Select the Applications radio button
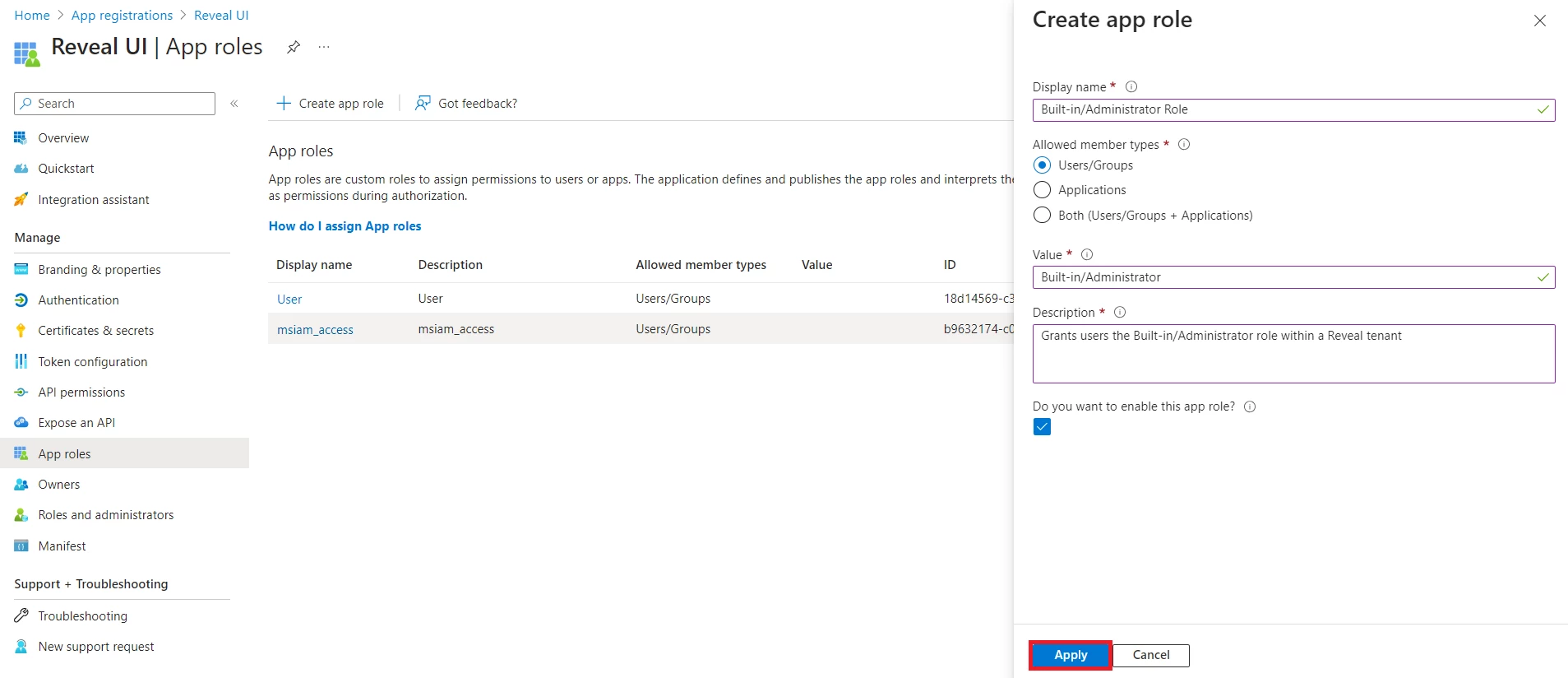This screenshot has height=678, width=1568. tap(1042, 190)
